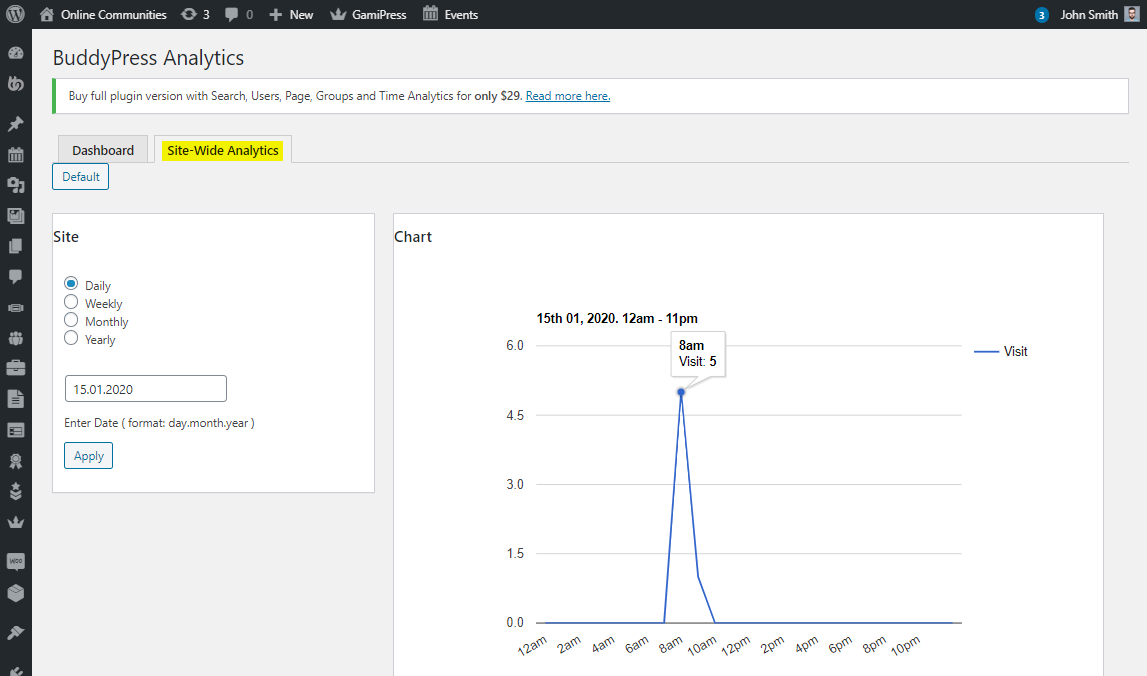The width and height of the screenshot is (1147, 676).
Task: Open the WooCommerce menu in the sidebar
Action: point(15,562)
